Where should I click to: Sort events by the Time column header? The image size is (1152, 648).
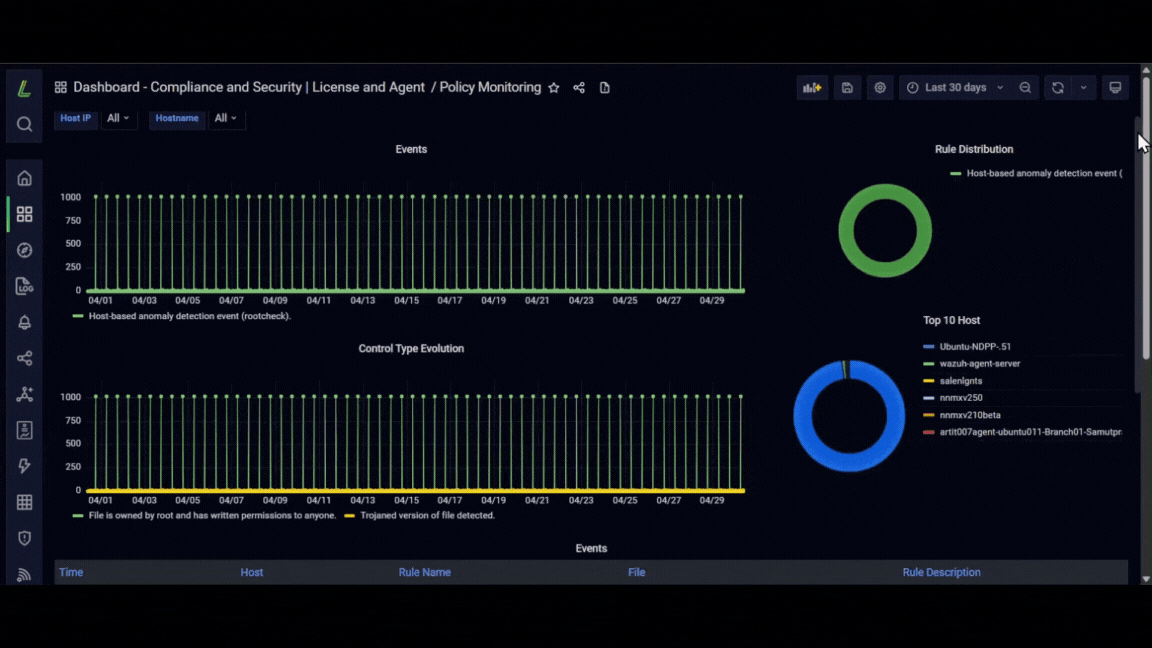[x=71, y=572]
